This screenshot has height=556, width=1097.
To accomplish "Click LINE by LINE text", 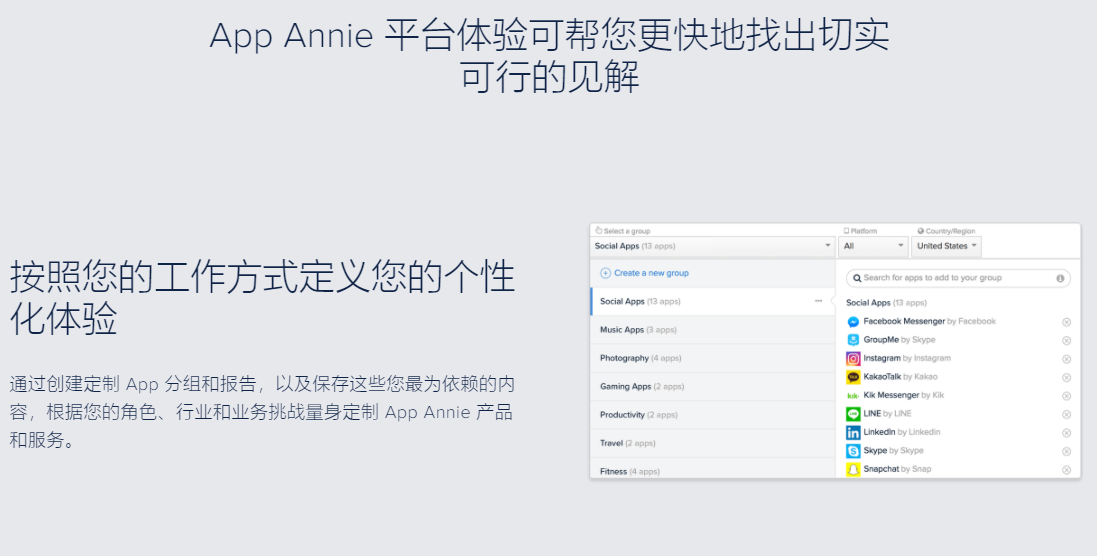I will tap(887, 414).
